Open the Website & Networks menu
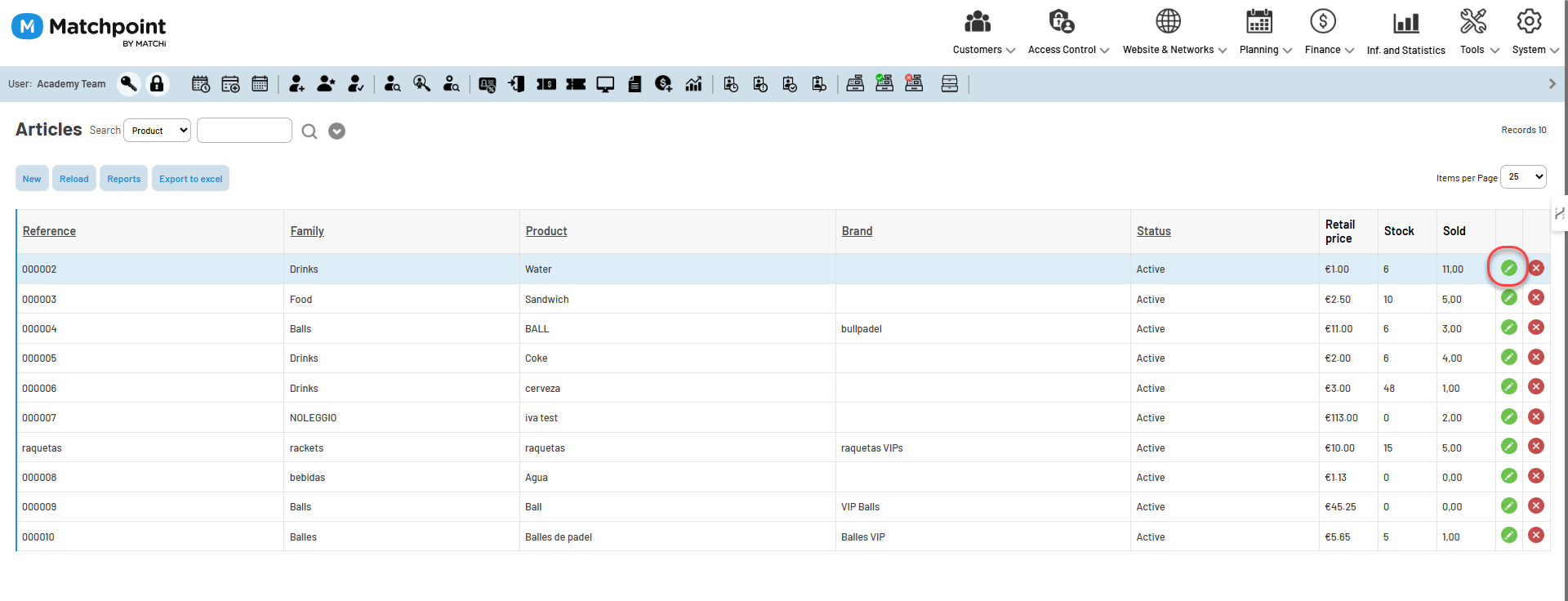Screen dimensions: 1568x601 point(1174,33)
